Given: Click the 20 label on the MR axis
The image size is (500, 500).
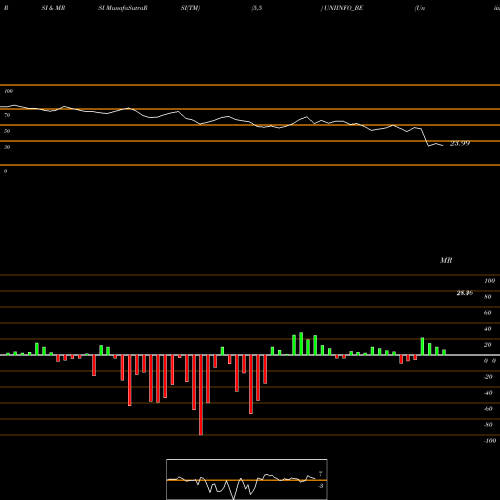Looking at the screenshot, I should coord(488,345).
